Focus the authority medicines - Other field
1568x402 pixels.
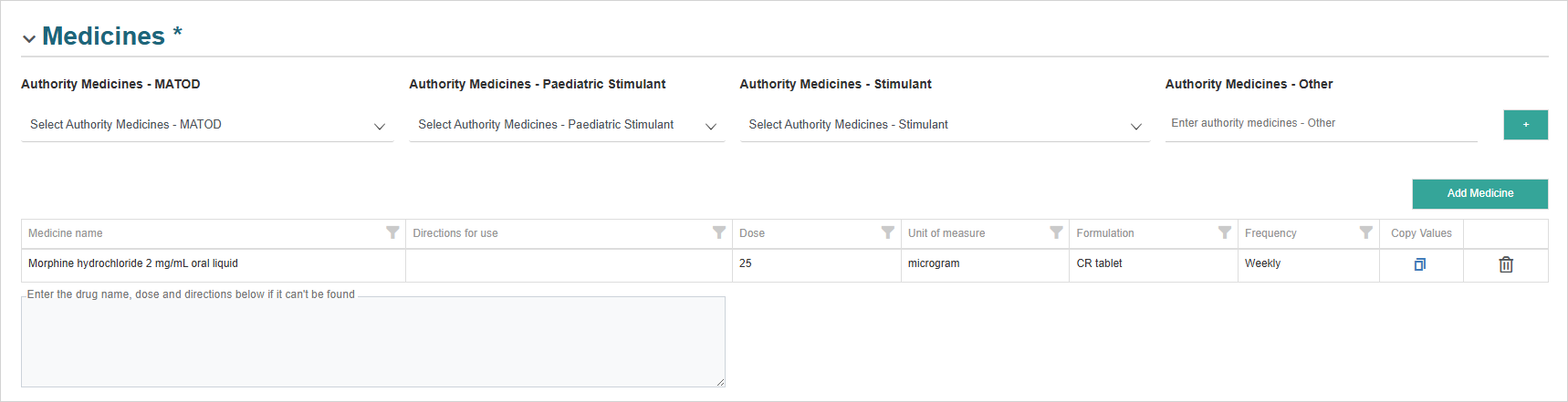1320,124
